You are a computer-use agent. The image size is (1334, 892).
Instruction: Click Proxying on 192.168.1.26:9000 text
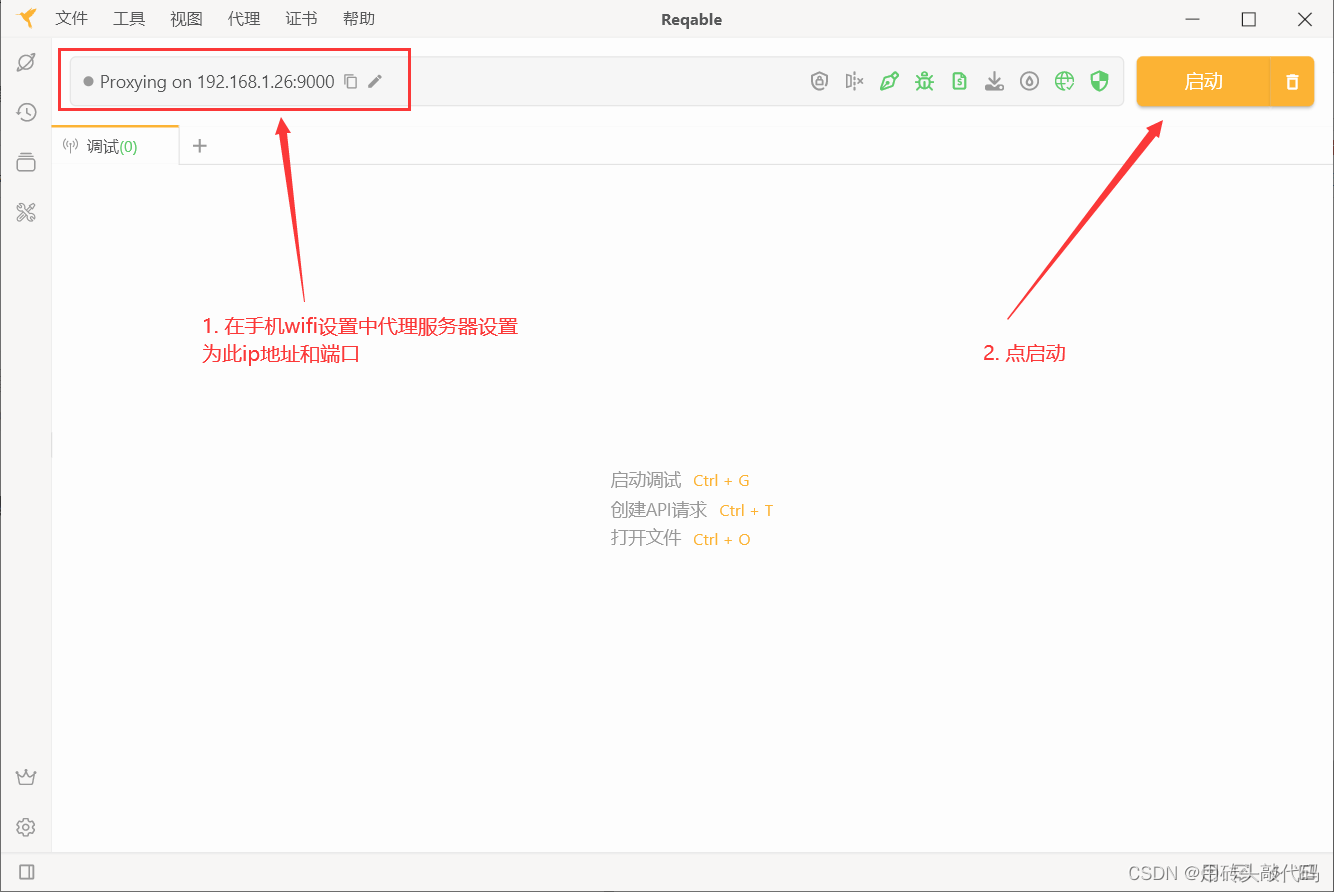pos(217,82)
